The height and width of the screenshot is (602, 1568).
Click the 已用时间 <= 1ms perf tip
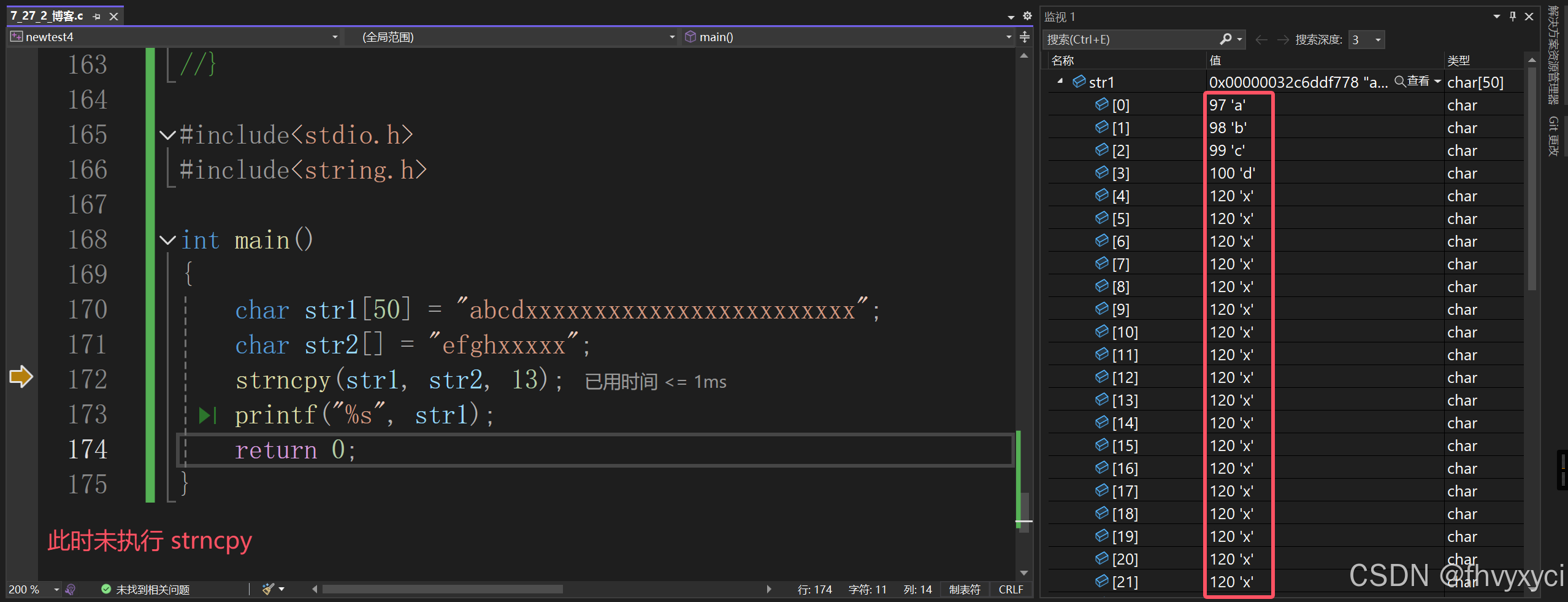click(x=656, y=382)
